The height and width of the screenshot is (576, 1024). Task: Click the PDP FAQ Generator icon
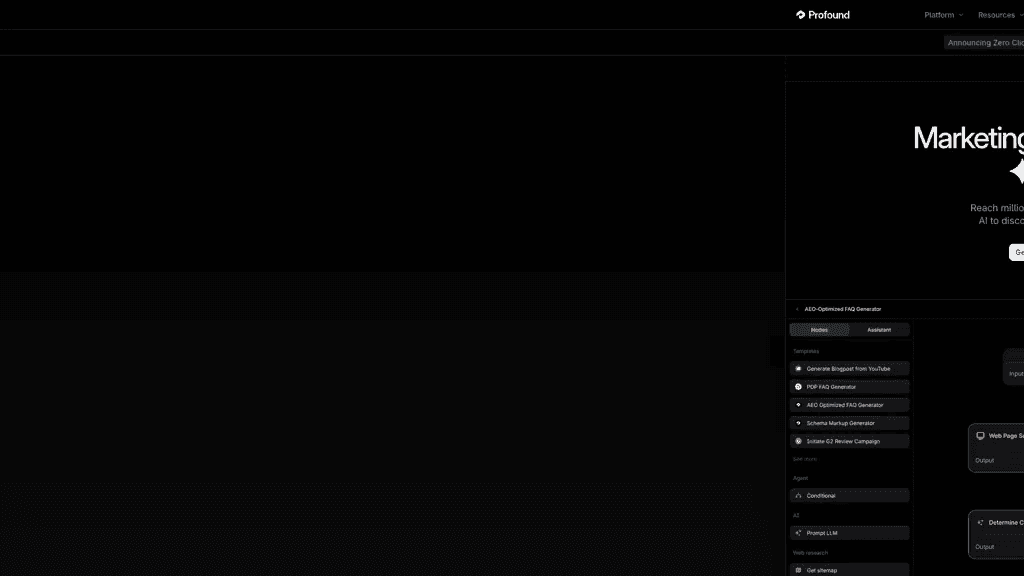click(x=798, y=387)
